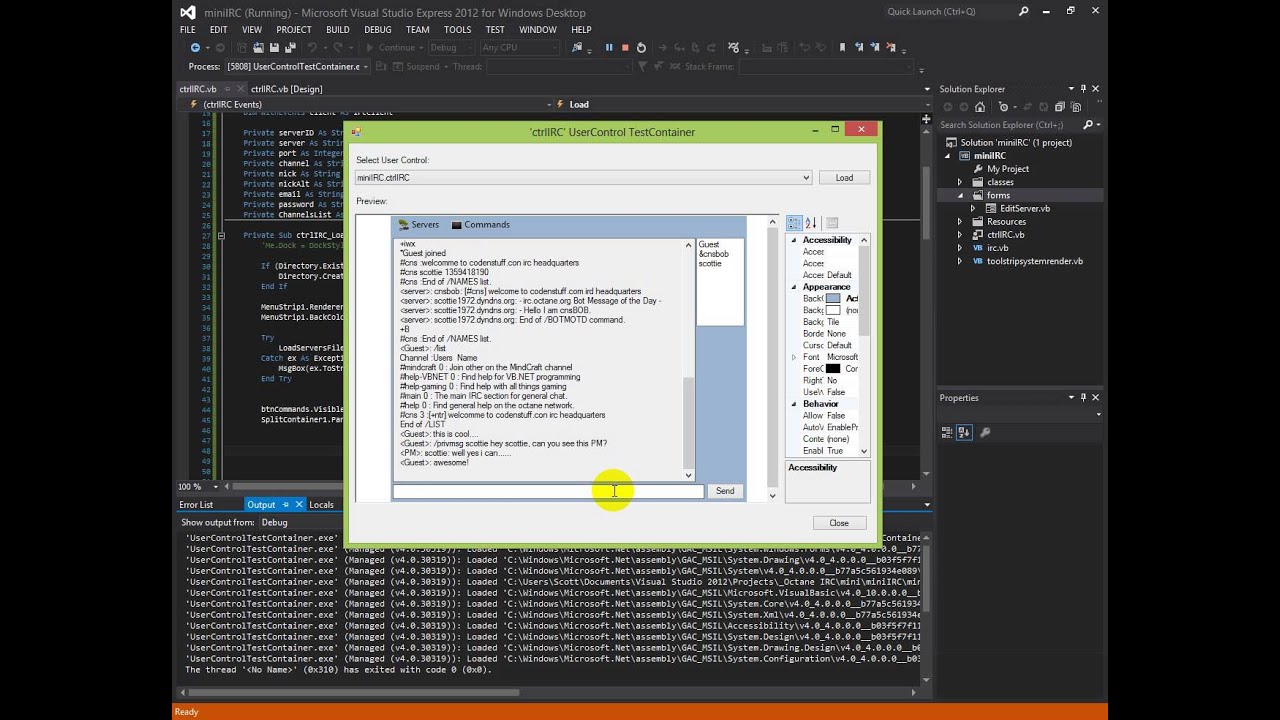The width and height of the screenshot is (1280, 720).
Task: Switch to the Locals tab
Action: (x=321, y=505)
